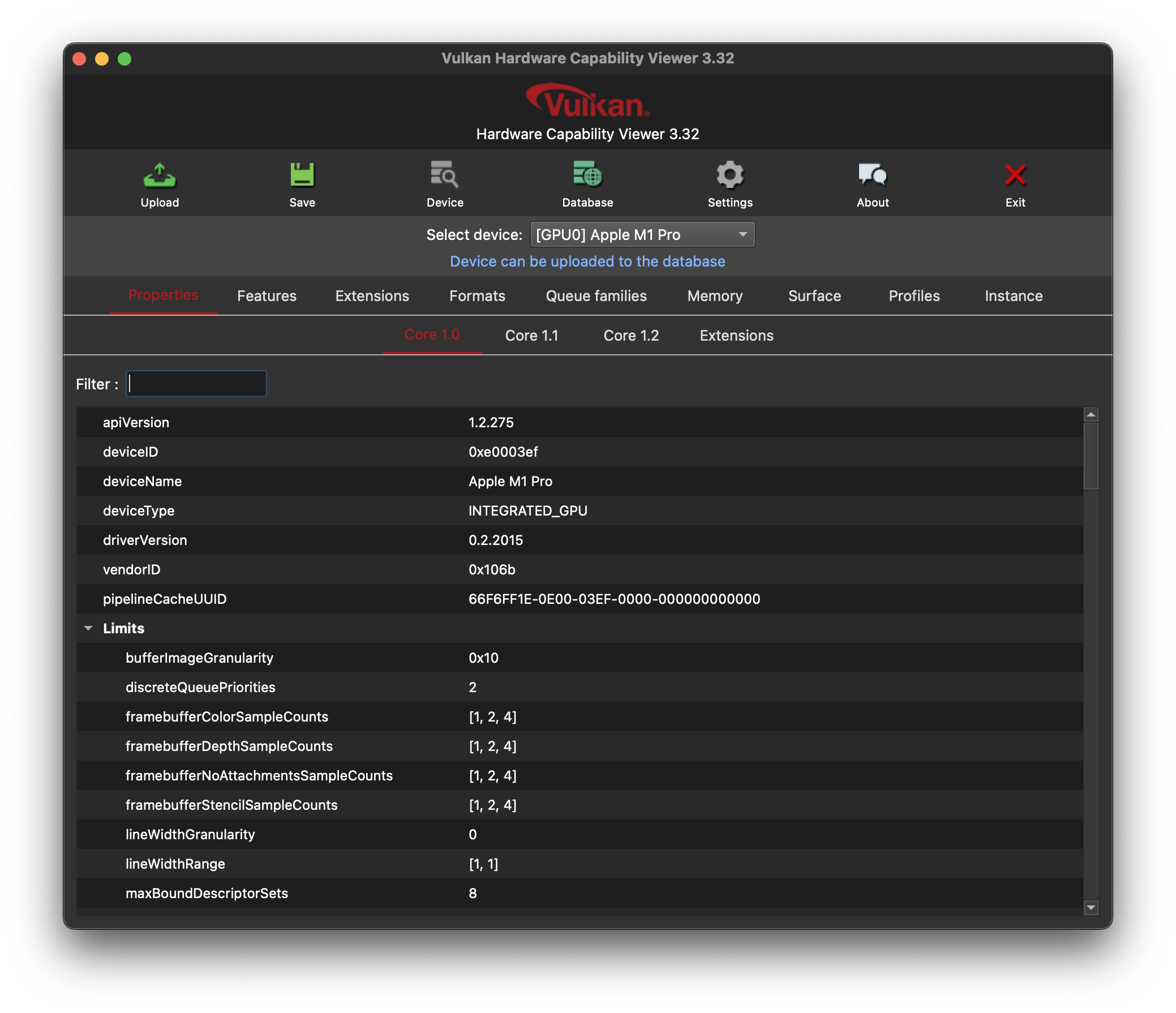Screen dimensions: 1176x1013
Task: Select the deviceID row
Action: coord(580,452)
